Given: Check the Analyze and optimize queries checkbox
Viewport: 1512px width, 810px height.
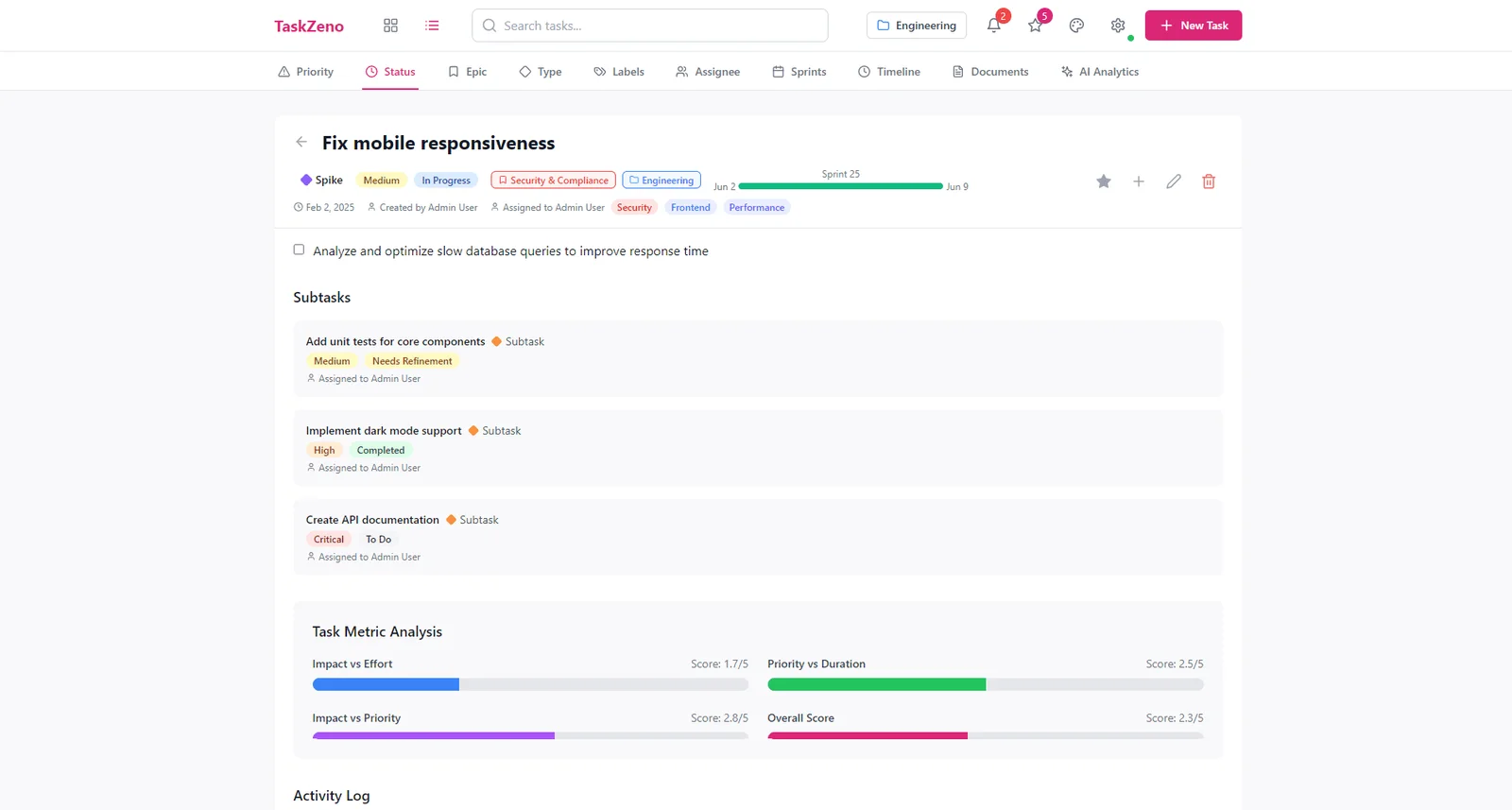Looking at the screenshot, I should coord(299,250).
